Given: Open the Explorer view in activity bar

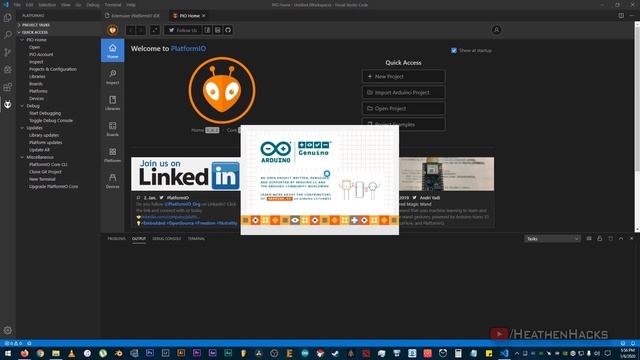Looking at the screenshot, I should pos(8,18).
